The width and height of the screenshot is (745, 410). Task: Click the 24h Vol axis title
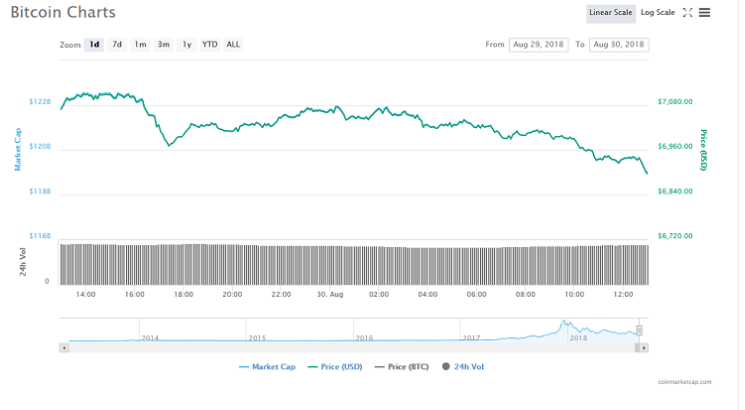[22, 262]
